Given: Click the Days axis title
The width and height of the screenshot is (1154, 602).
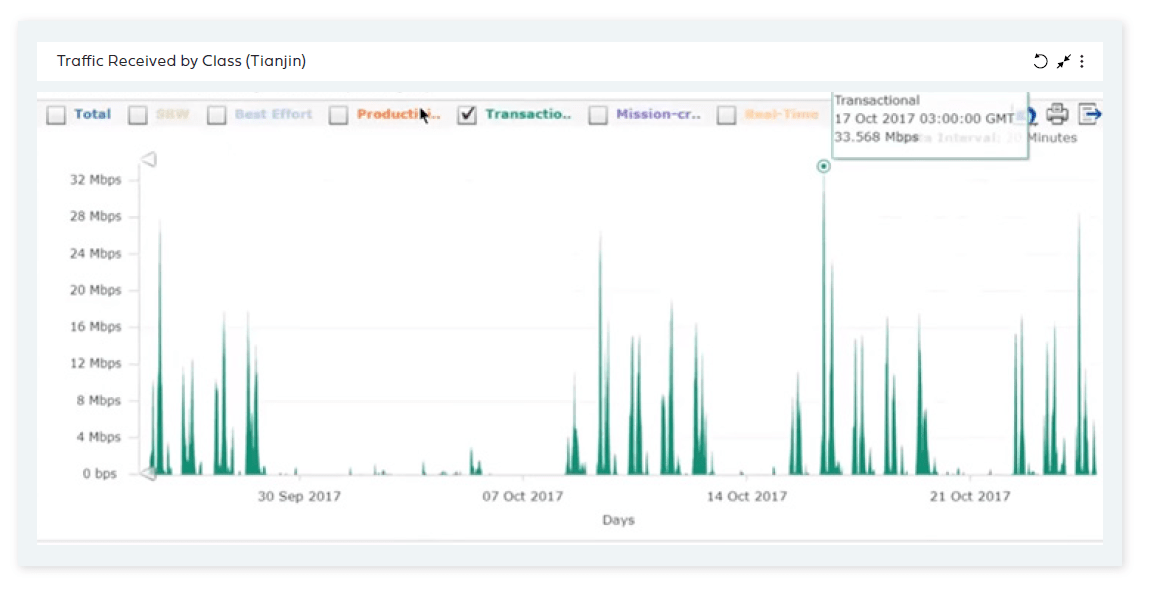Looking at the screenshot, I should point(618,520).
